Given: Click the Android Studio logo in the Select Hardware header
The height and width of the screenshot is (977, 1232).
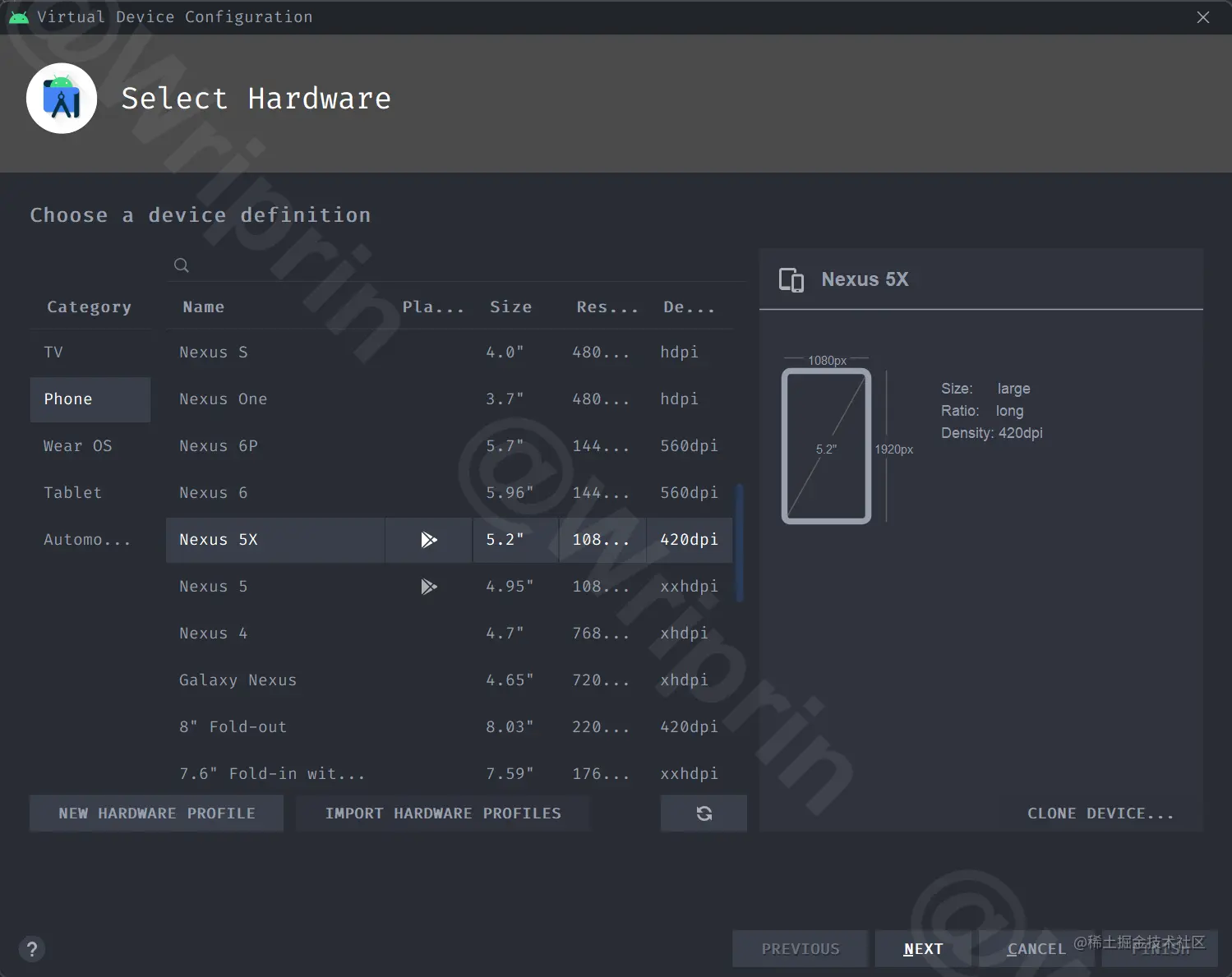Looking at the screenshot, I should (x=62, y=98).
